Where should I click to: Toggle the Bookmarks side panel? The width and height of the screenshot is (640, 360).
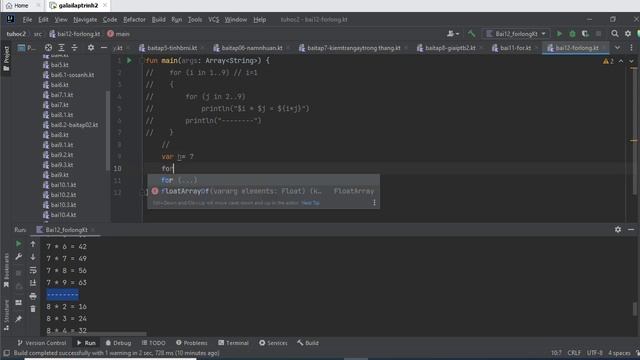pyautogui.click(x=6, y=271)
